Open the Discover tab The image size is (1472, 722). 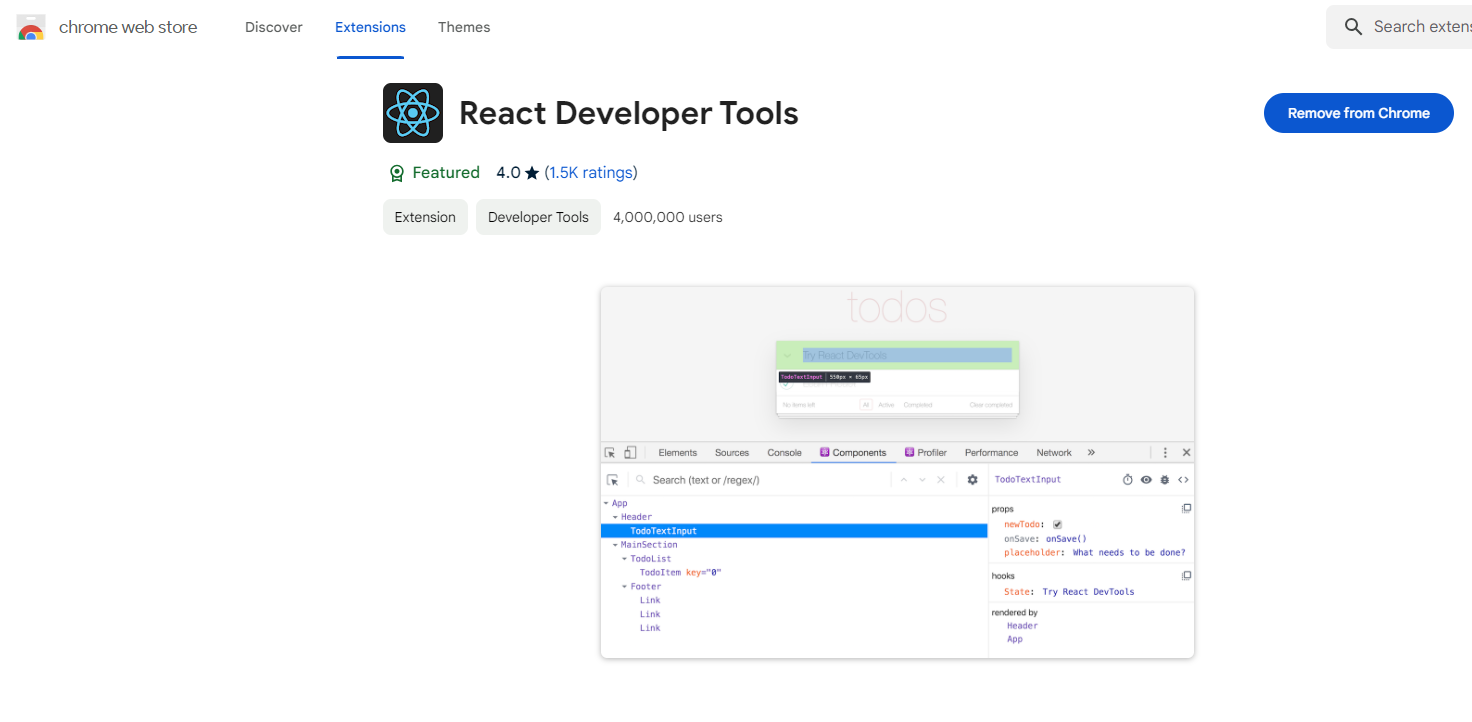(274, 27)
